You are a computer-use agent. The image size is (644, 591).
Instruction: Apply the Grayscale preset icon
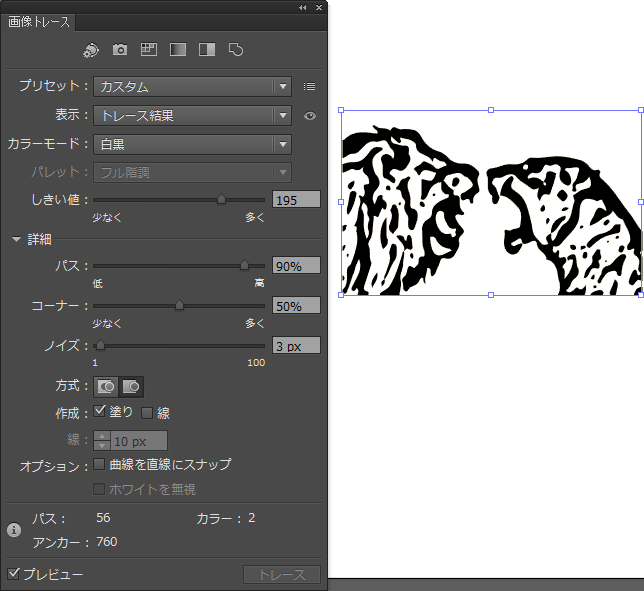pyautogui.click(x=178, y=49)
